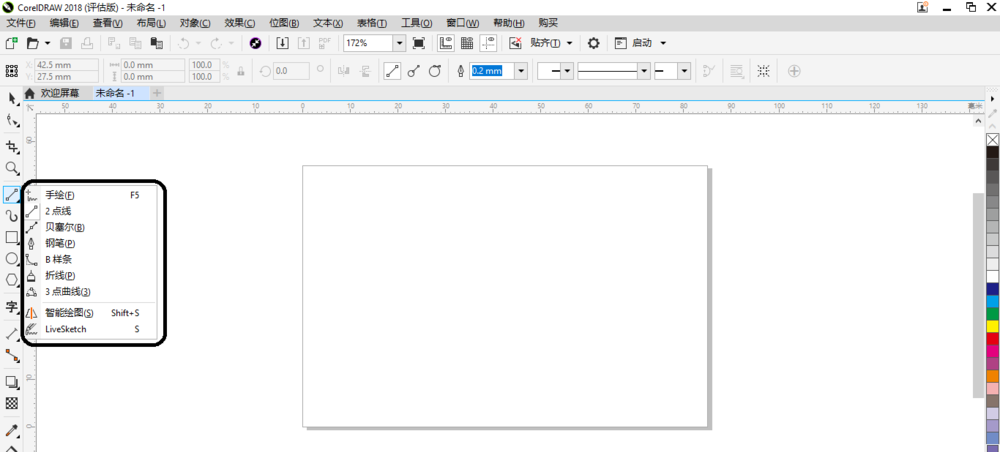Select the Zoom magnifier tool
Viewport: 1000px width, 452px height.
(12, 168)
